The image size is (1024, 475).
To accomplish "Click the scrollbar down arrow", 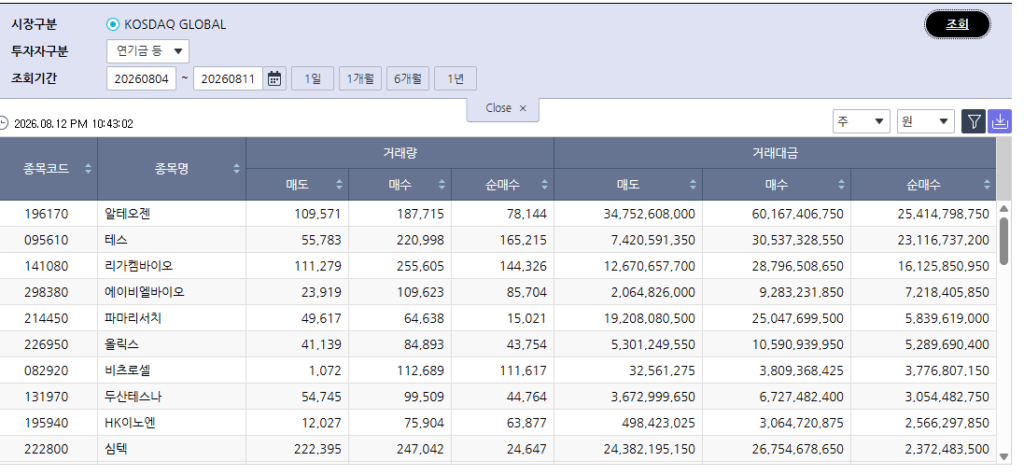I will click(x=1004, y=456).
